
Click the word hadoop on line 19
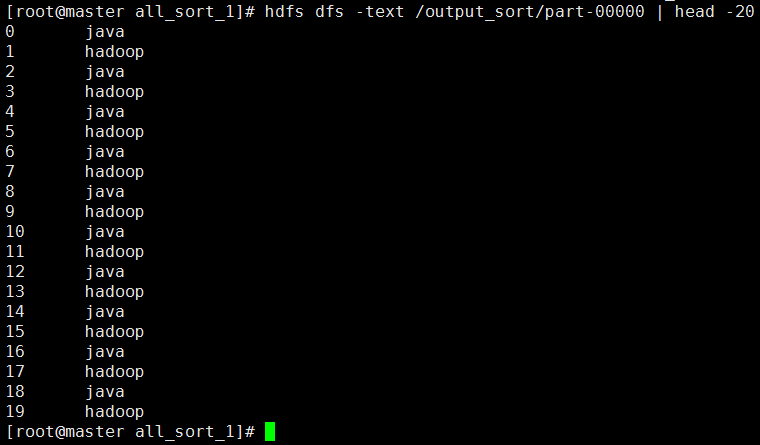tap(114, 412)
